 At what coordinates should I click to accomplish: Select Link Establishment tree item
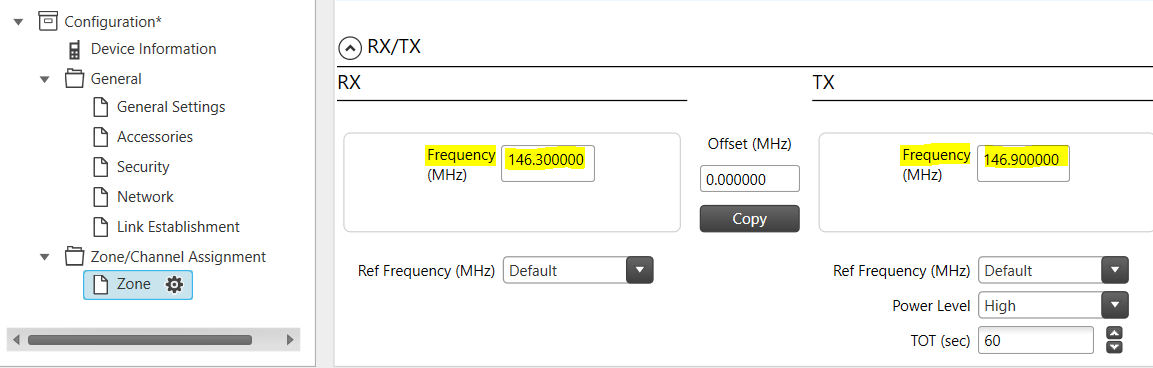(166, 227)
